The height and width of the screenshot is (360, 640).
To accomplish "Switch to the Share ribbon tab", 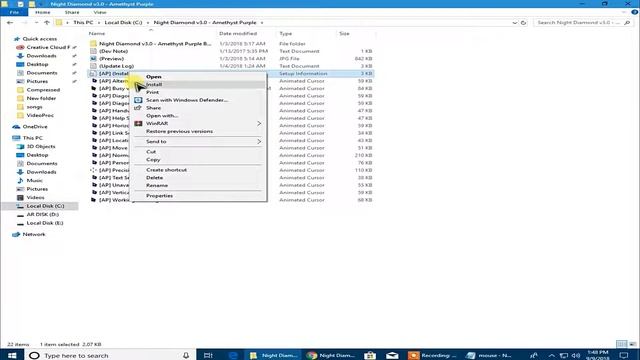I will (72, 12).
